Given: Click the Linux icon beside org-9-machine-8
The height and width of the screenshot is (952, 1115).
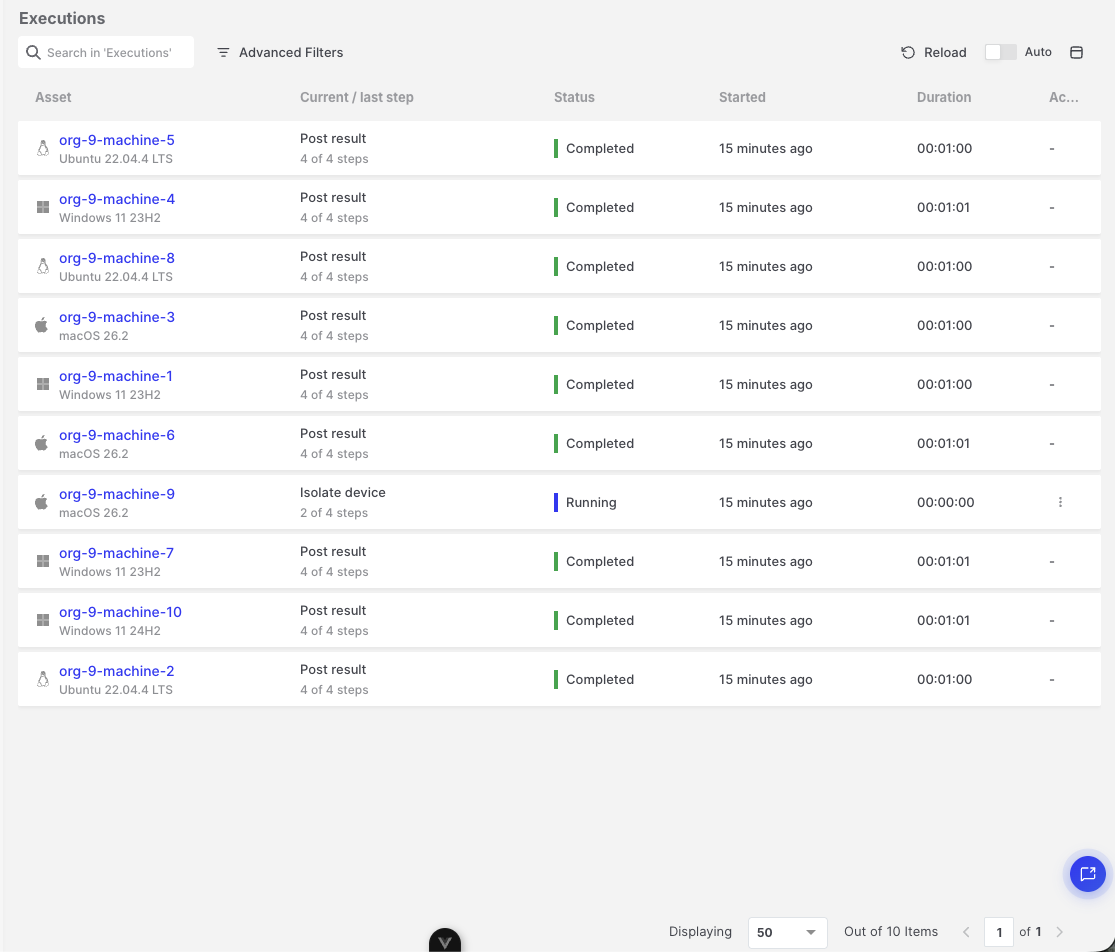Looking at the screenshot, I should [43, 266].
